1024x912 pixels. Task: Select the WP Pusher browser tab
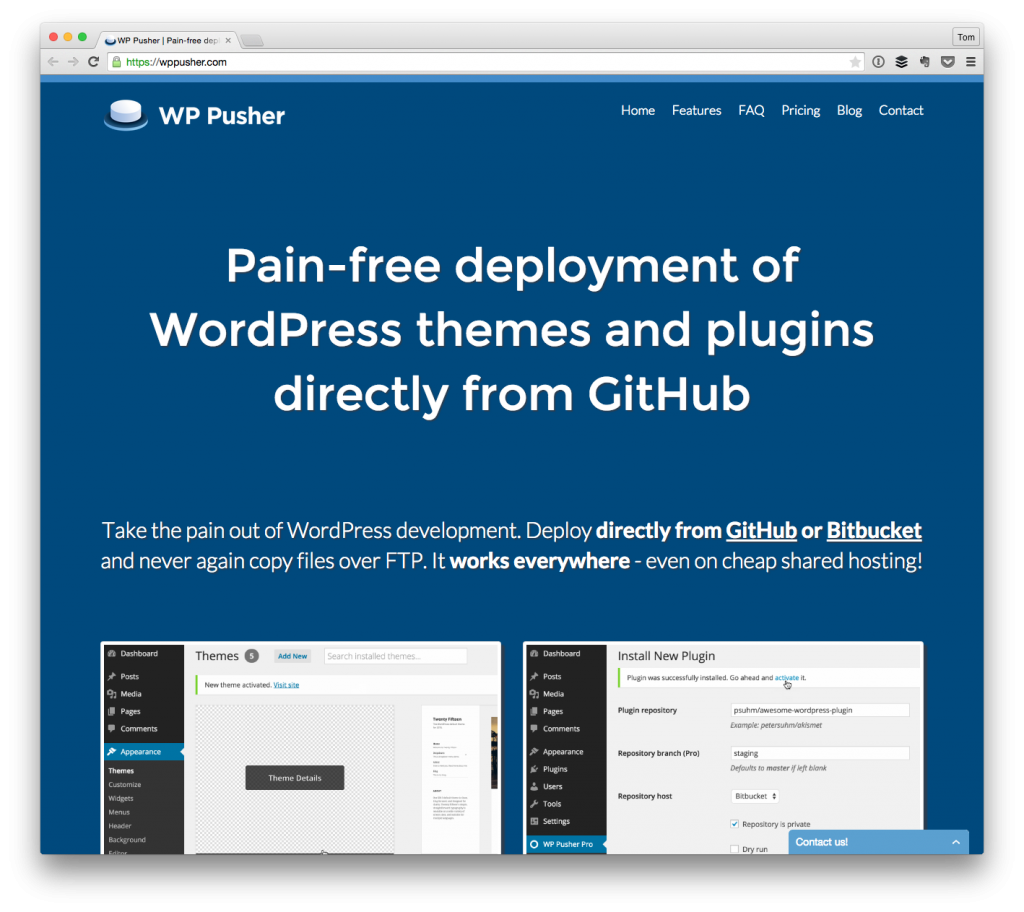tap(167, 41)
